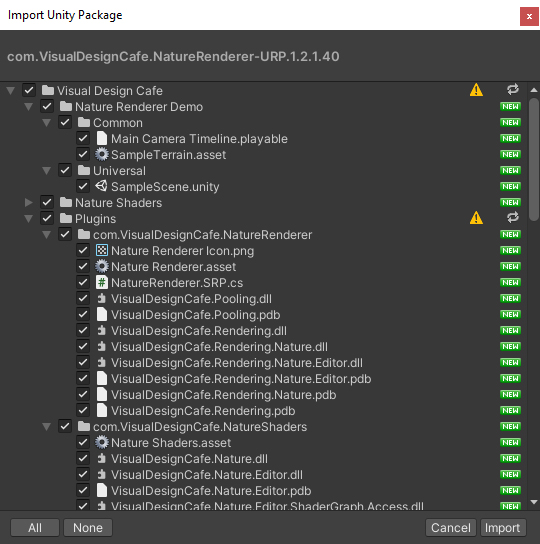Screen dimensions: 540x544
Task: Click the folder icon of Universal
Action: (x=84, y=170)
